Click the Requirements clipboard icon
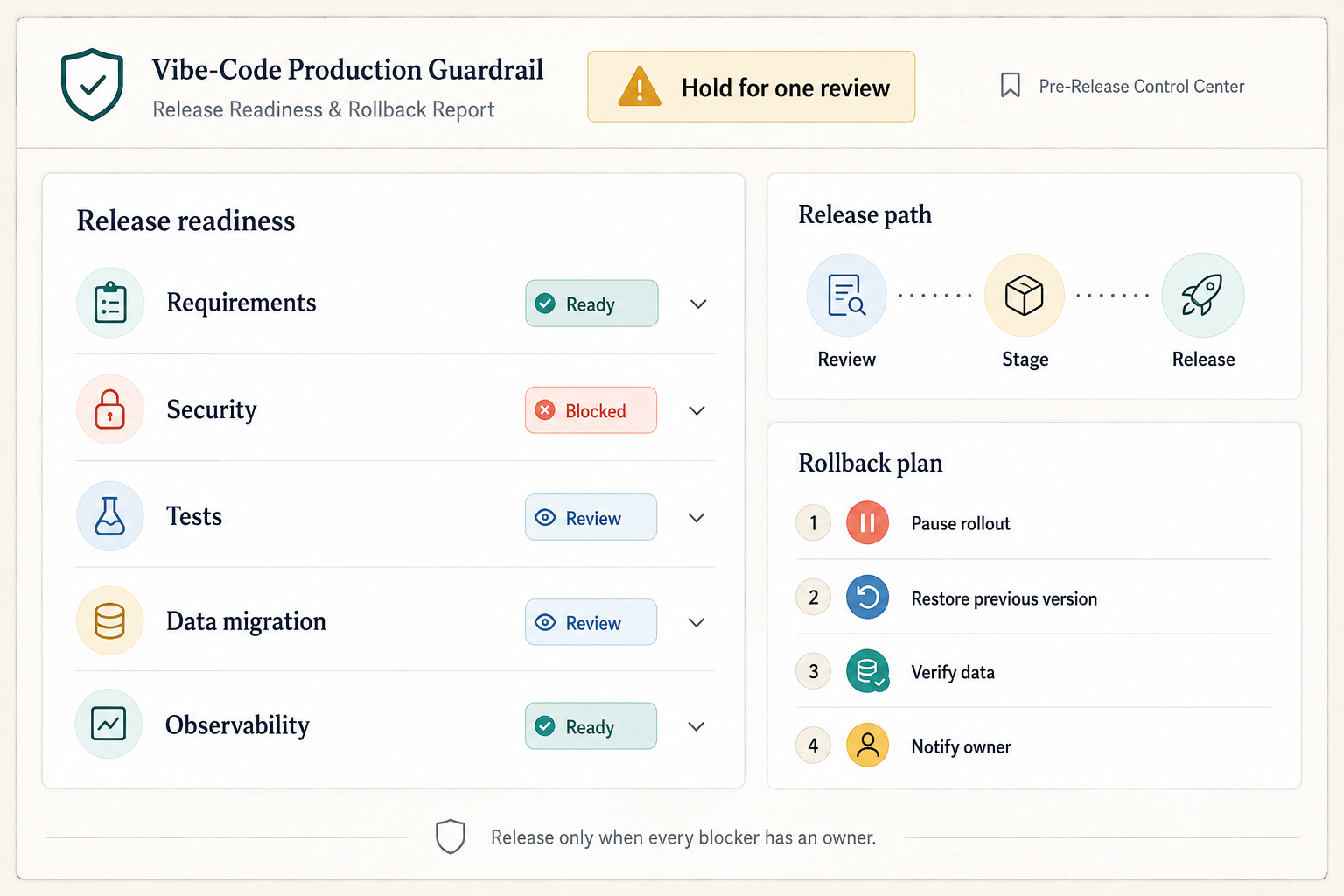 110,303
